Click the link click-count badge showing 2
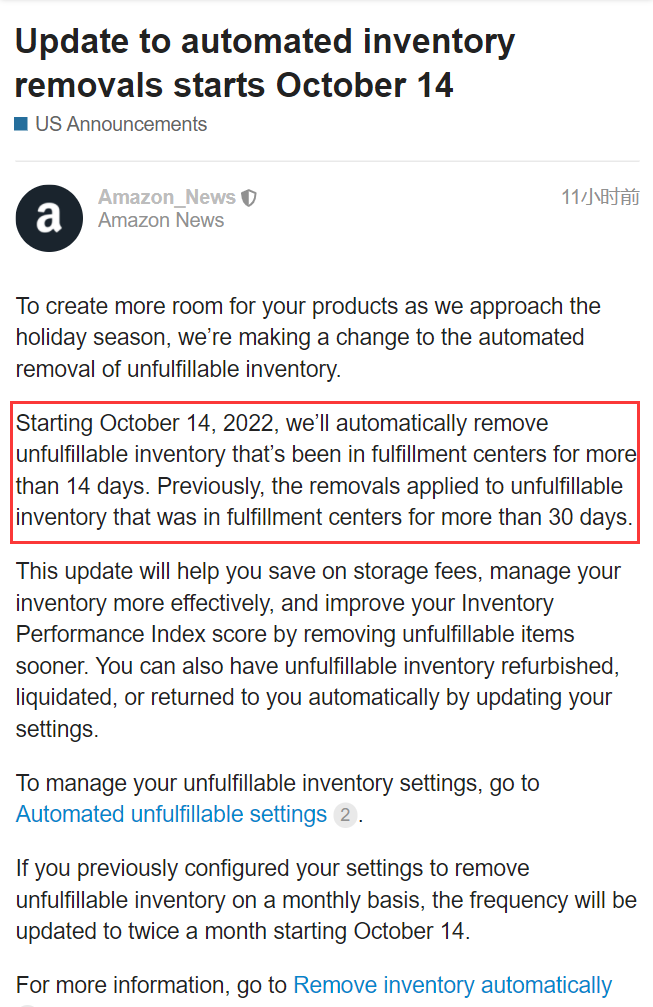Image resolution: width=653 pixels, height=1007 pixels. tap(345, 815)
